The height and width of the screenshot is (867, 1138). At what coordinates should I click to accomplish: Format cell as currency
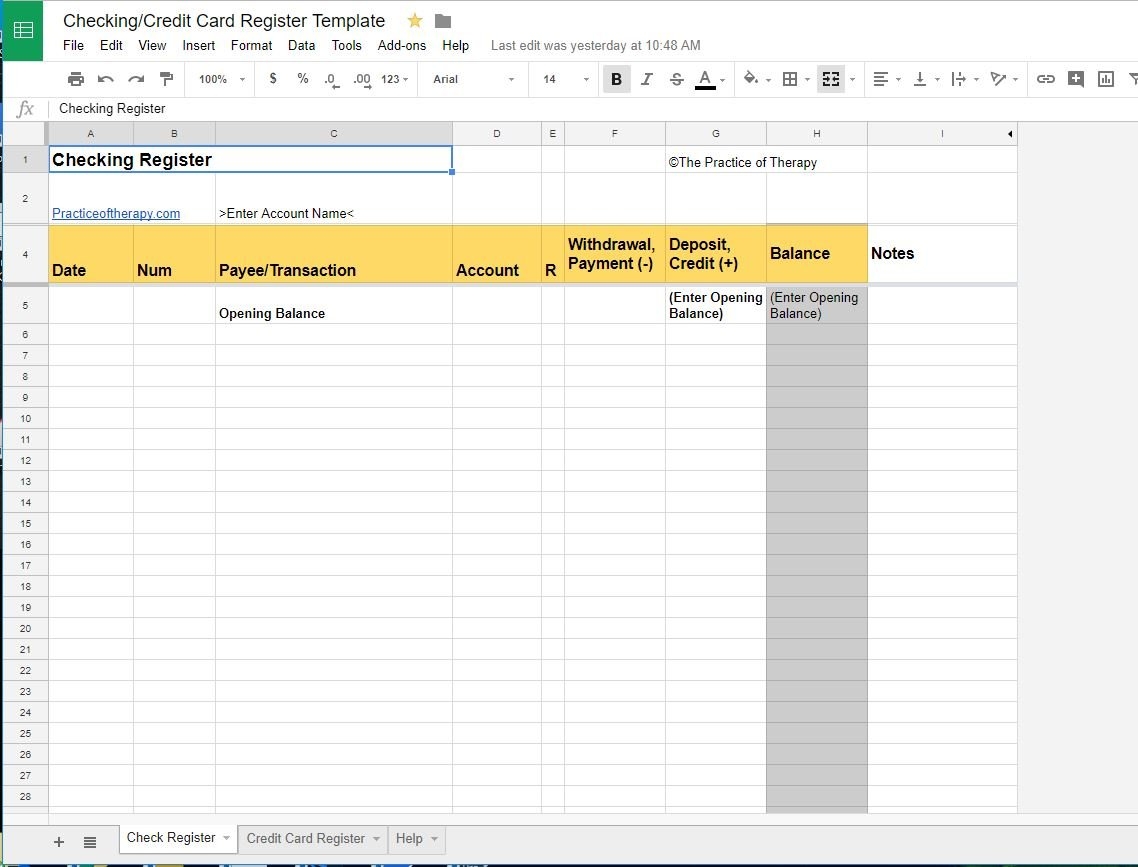(x=273, y=79)
